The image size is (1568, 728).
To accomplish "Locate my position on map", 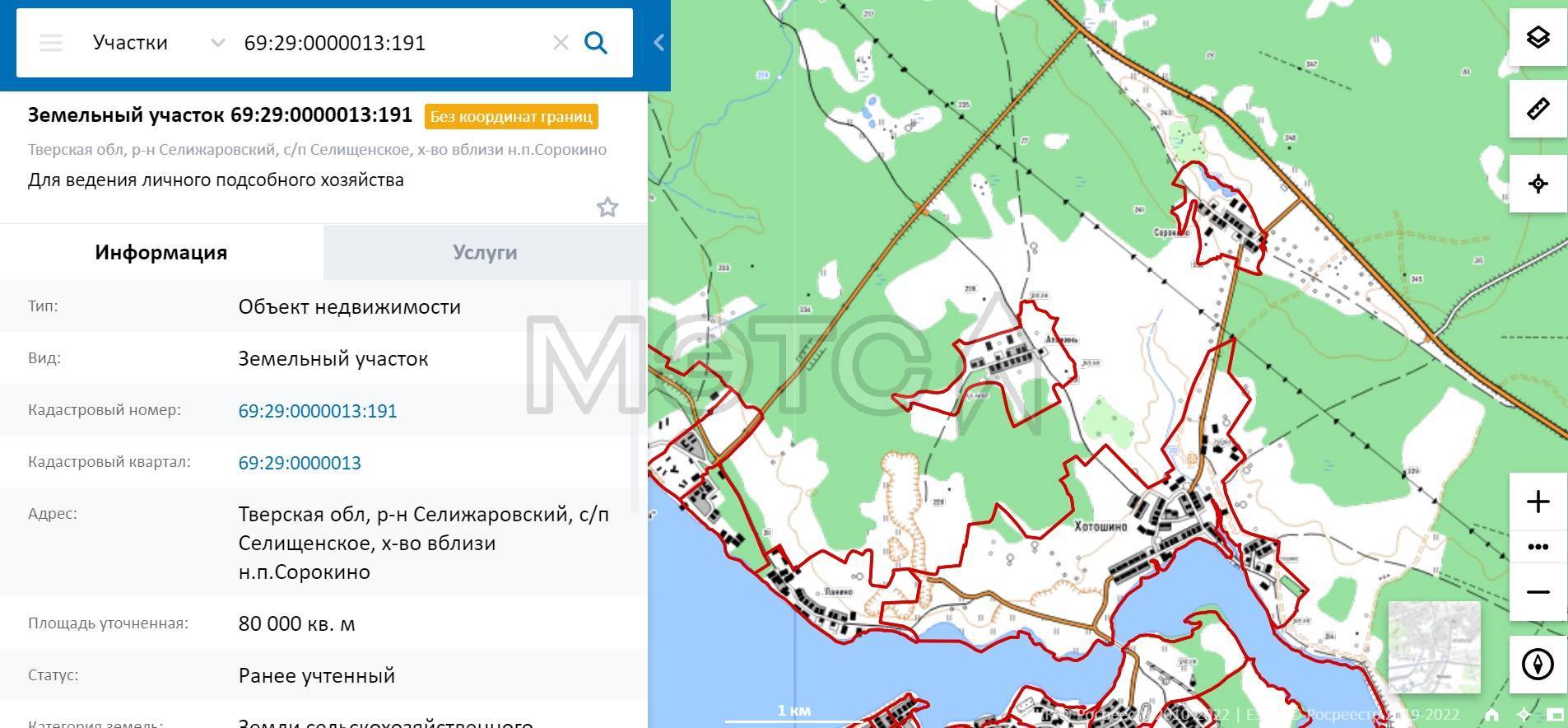I will coord(1538,184).
